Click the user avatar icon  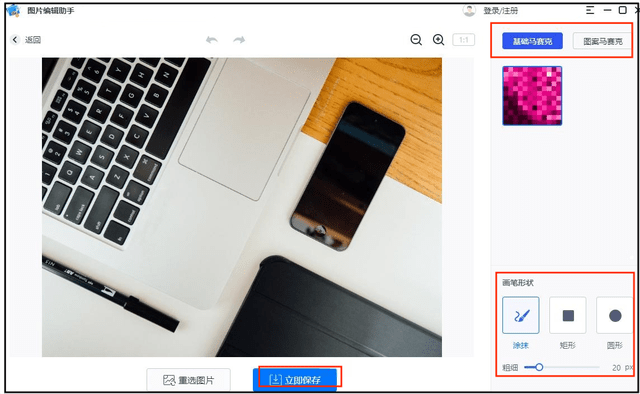469,11
